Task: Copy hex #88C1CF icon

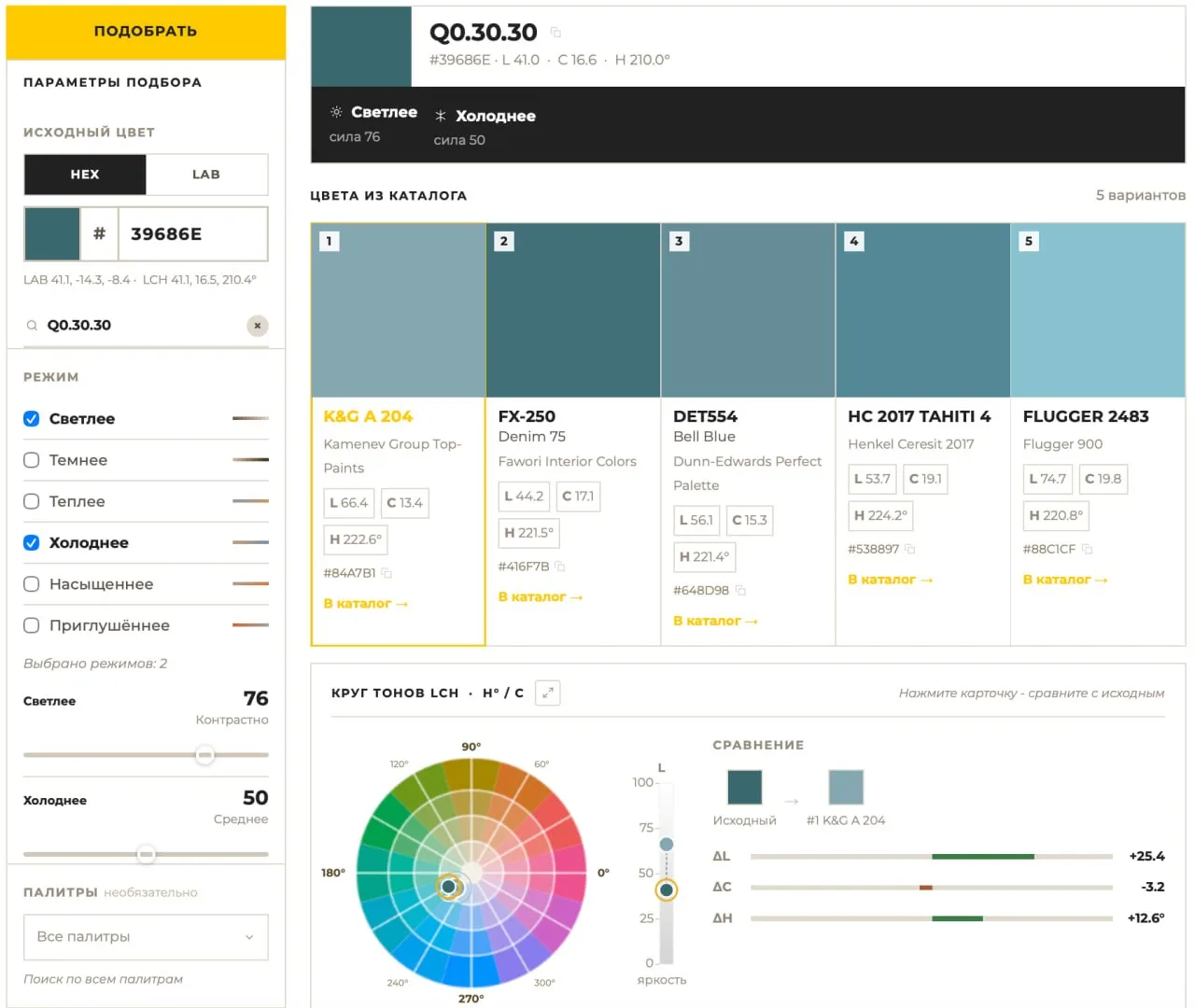Action: [x=1087, y=549]
